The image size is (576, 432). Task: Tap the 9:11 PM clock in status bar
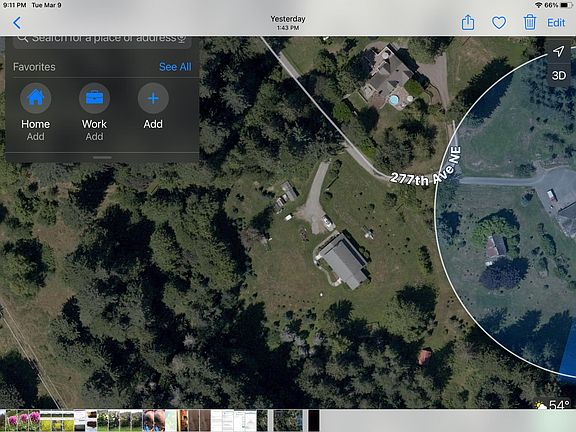(x=14, y=5)
